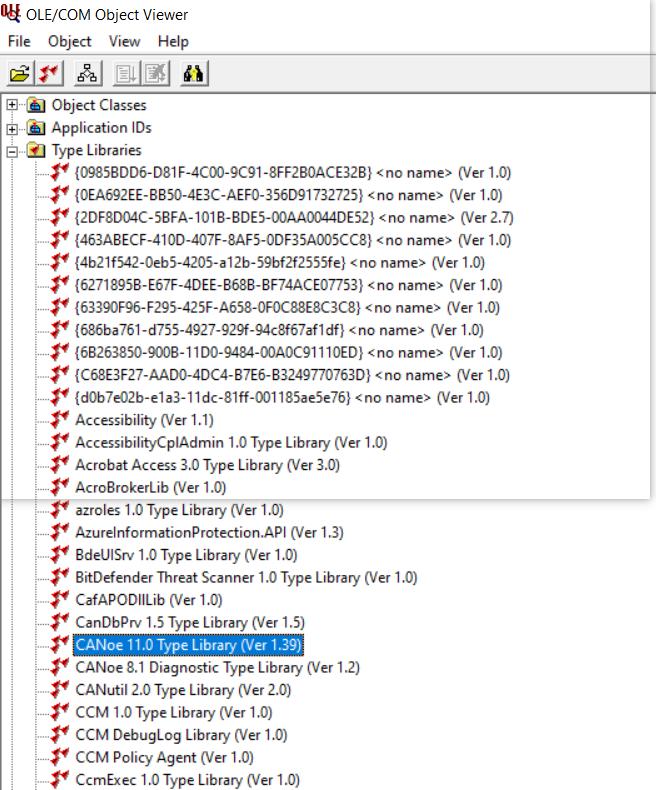This screenshot has width=656, height=790.
Task: Click icon beside CANutil 2.0 Type Library
Action: [60, 689]
